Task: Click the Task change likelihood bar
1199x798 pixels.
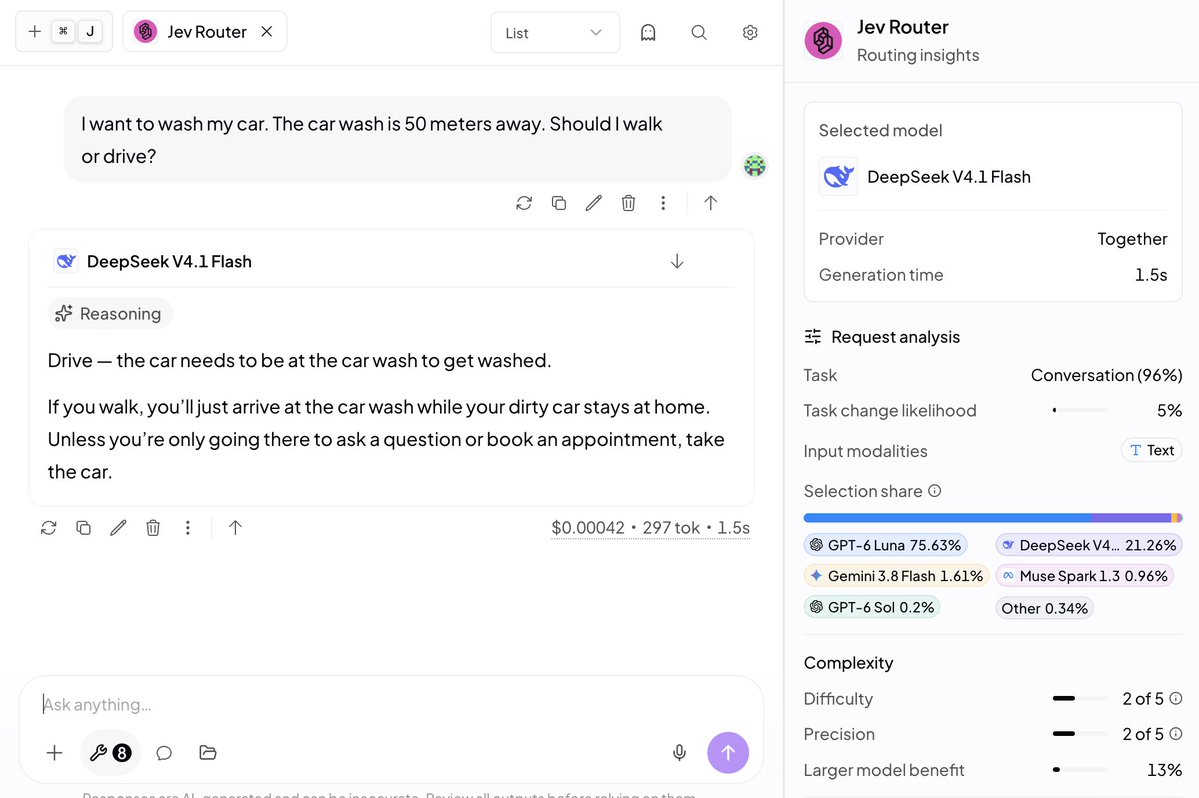Action: pyautogui.click(x=1080, y=410)
